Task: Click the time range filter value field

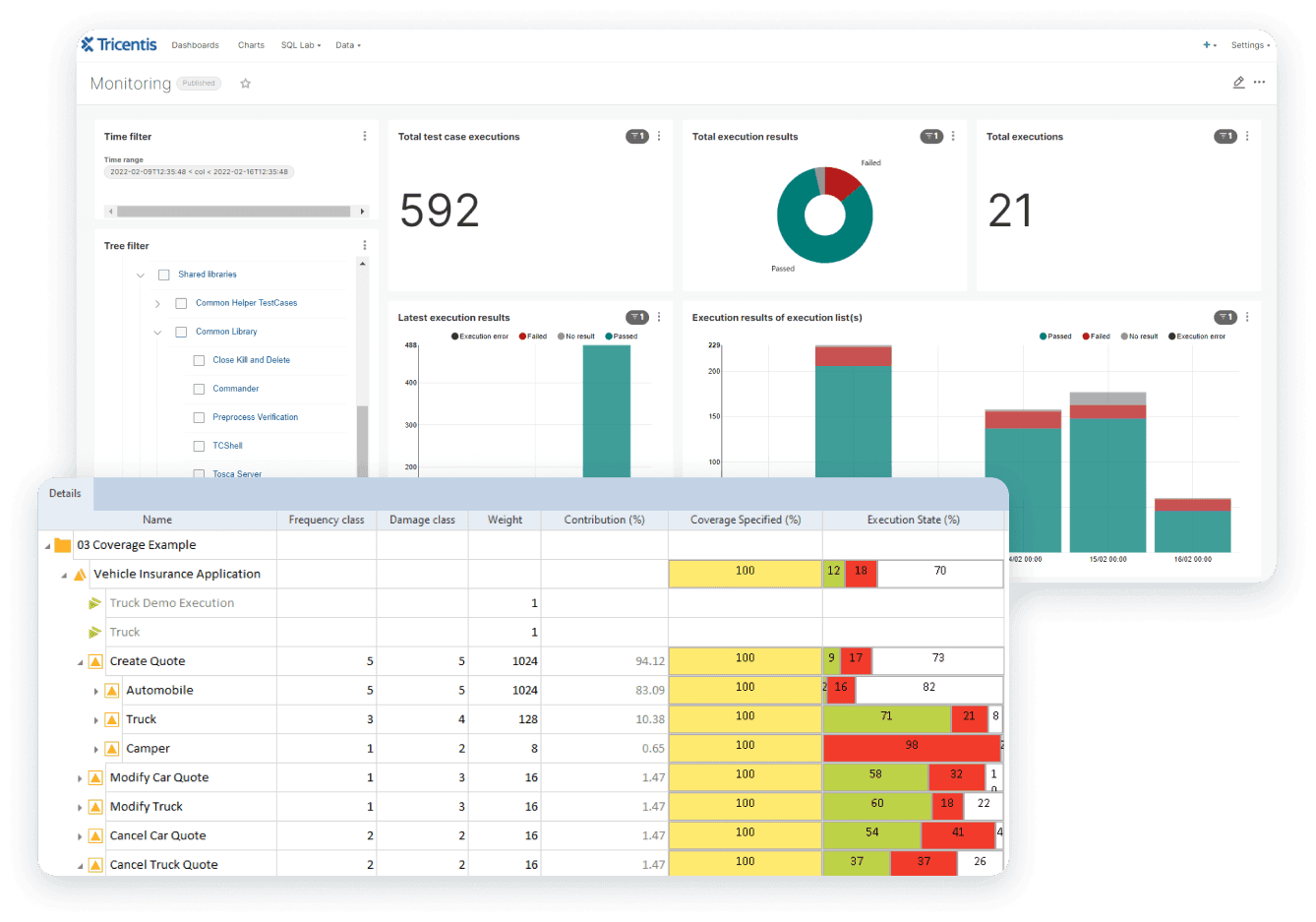Action: [199, 172]
